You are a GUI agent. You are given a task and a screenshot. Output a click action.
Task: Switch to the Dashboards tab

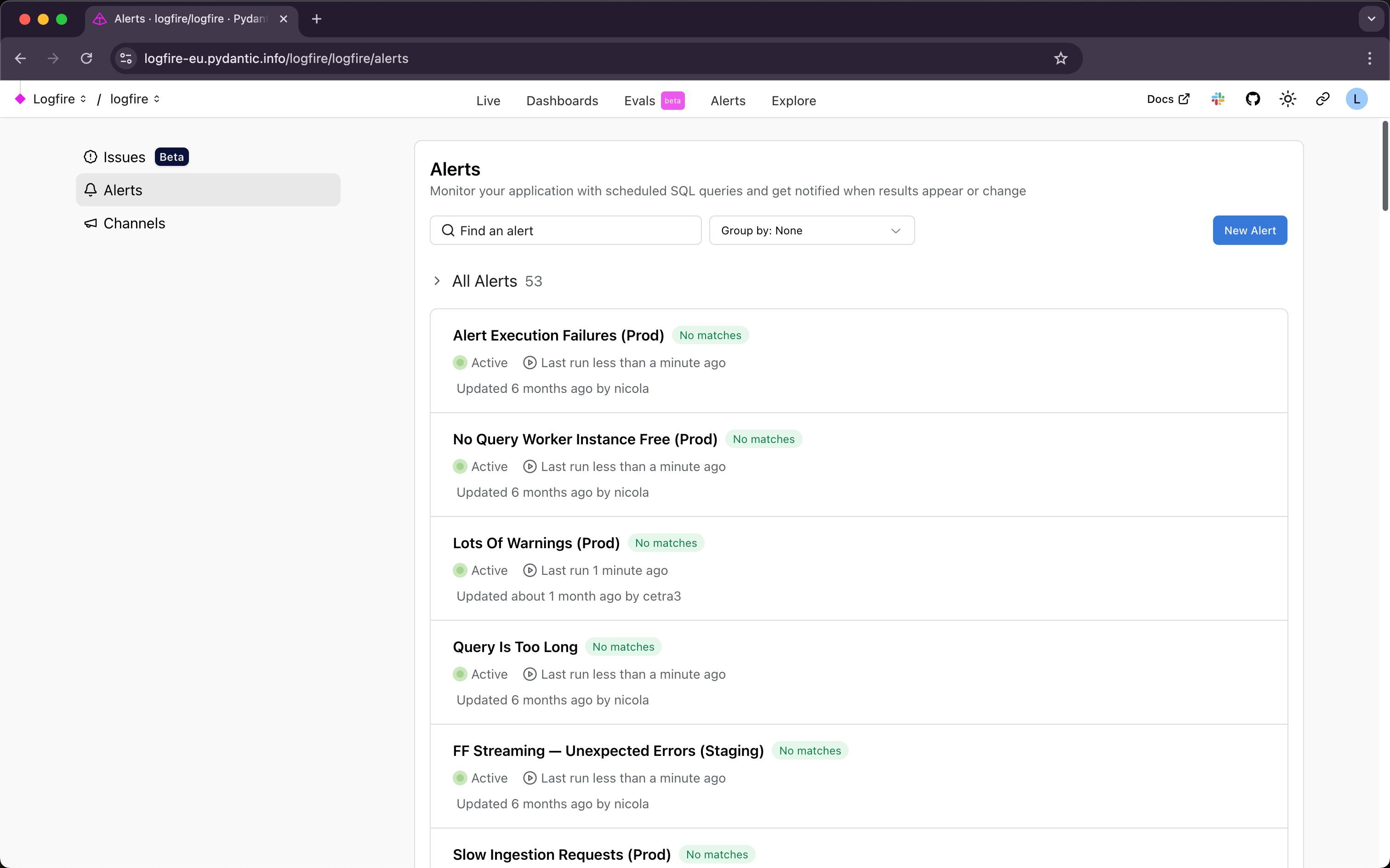point(562,101)
